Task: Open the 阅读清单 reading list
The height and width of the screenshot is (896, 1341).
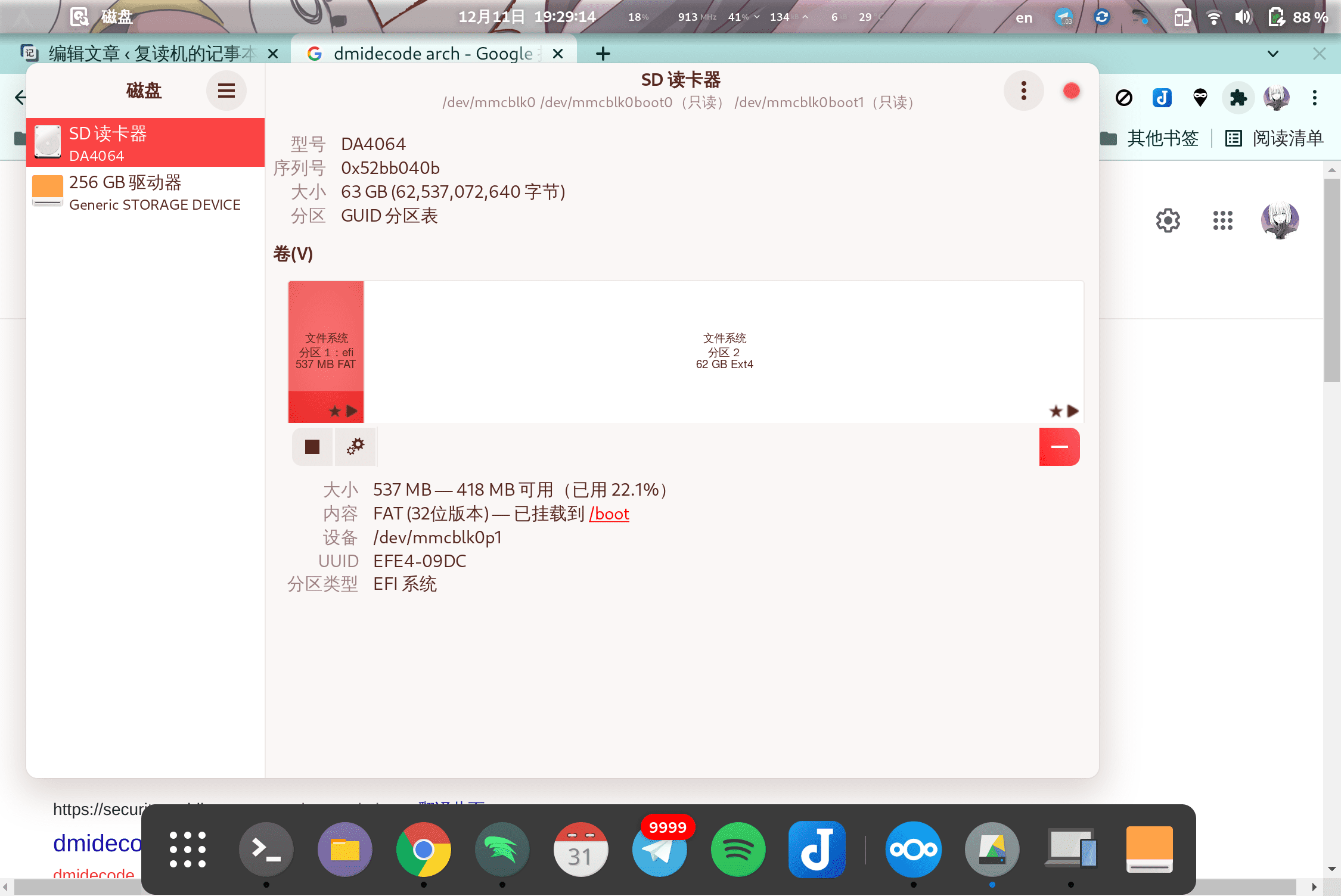Action: point(1274,138)
